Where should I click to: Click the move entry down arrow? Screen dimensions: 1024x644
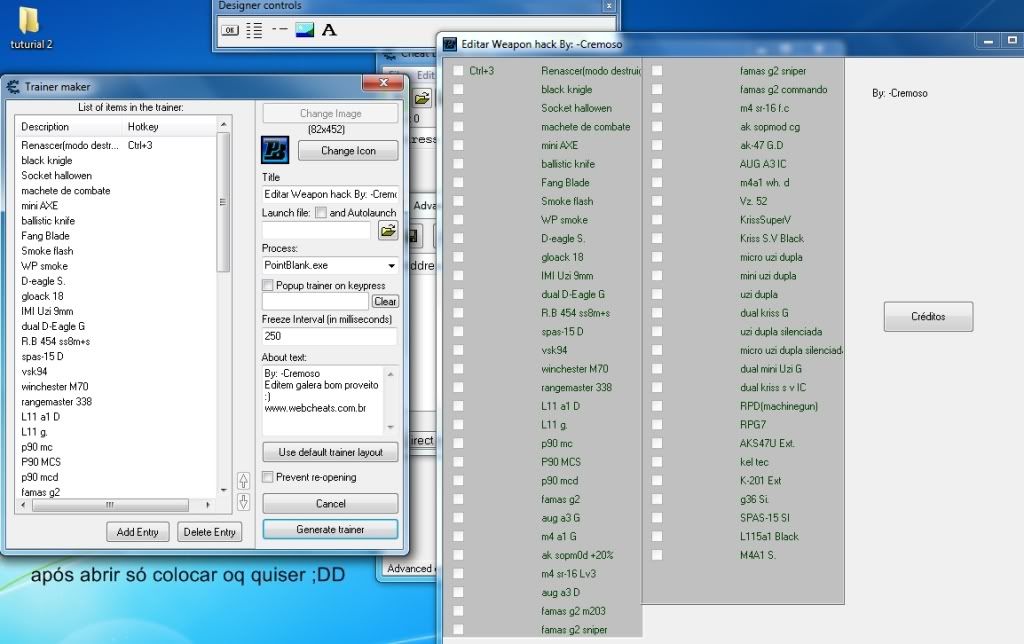[243, 501]
